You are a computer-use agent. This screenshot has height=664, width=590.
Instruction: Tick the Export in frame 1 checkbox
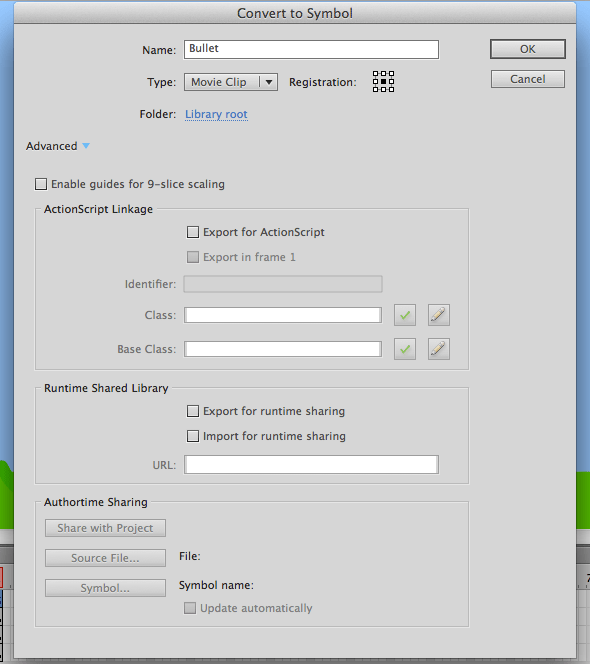tap(193, 257)
